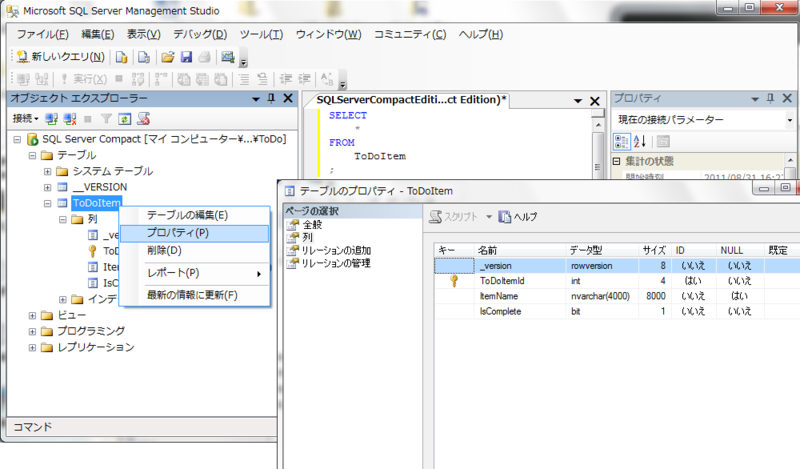The image size is (800, 469).
Task: Choose テーブルの編集(E) from context menu
Action: click(194, 215)
